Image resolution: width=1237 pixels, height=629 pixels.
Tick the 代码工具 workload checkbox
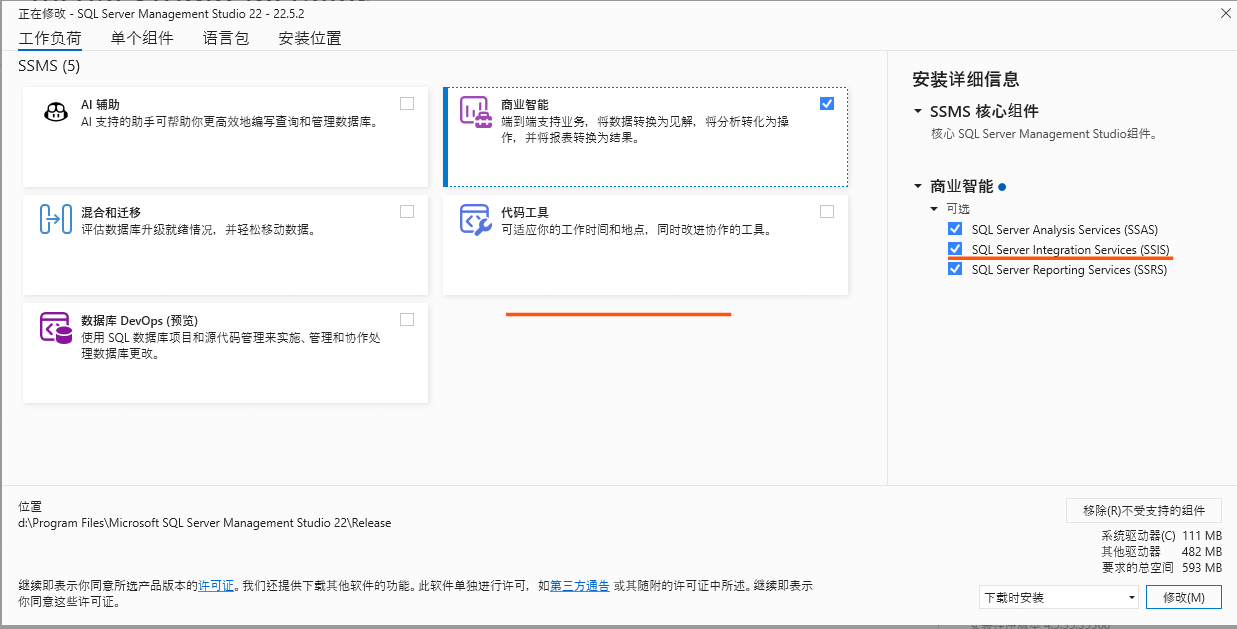826,211
